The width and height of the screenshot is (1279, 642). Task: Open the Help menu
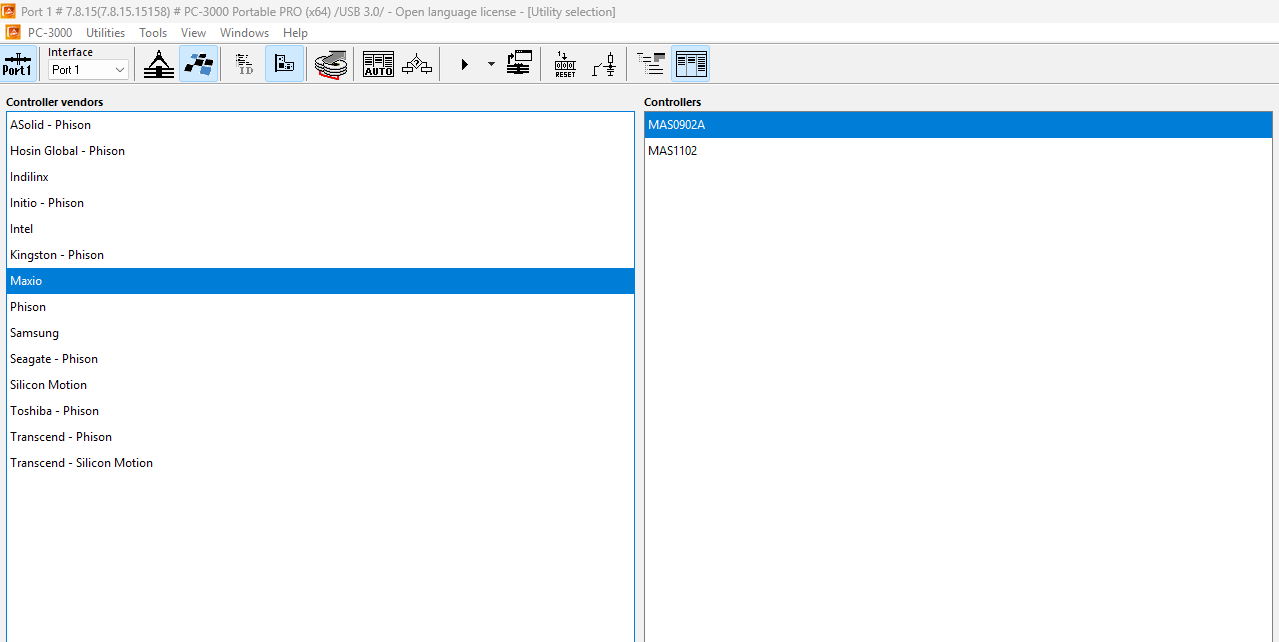[295, 33]
